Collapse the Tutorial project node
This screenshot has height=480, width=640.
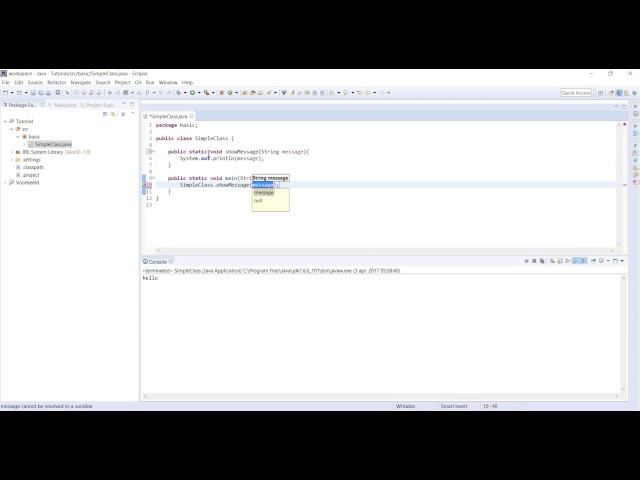[x=5, y=121]
